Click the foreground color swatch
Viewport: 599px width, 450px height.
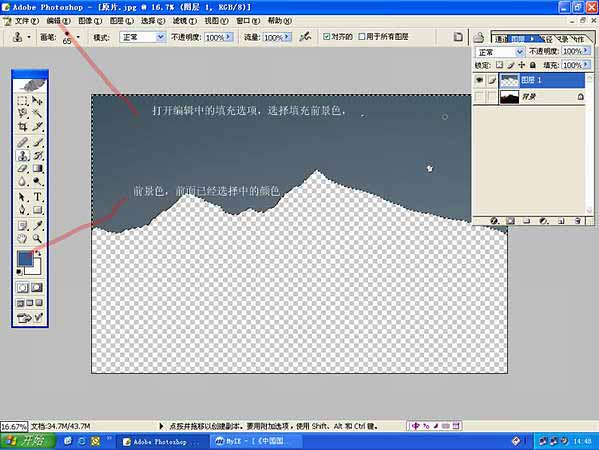pos(25,258)
